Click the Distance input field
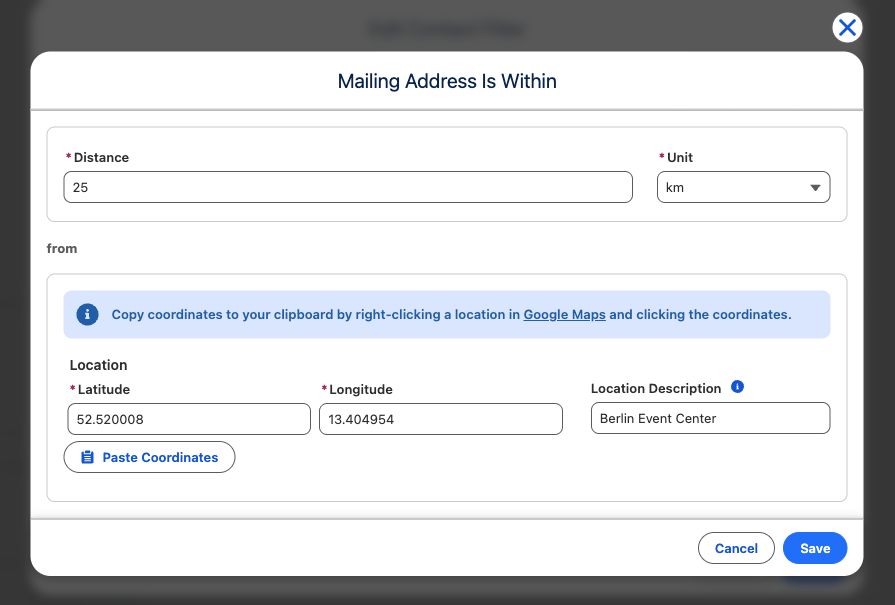The image size is (895, 605). (348, 187)
